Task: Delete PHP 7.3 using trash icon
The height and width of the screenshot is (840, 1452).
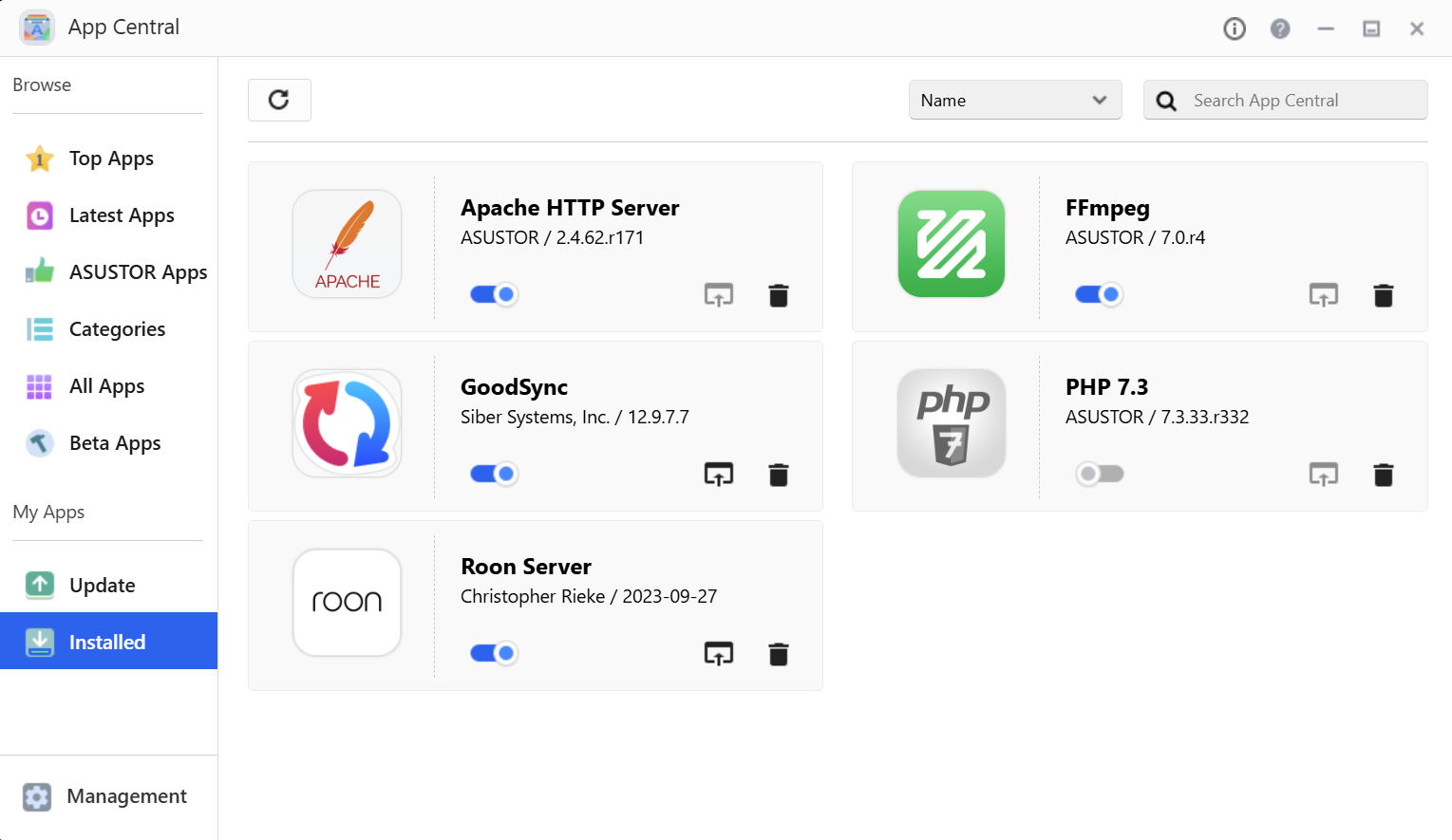Action: tap(1383, 475)
